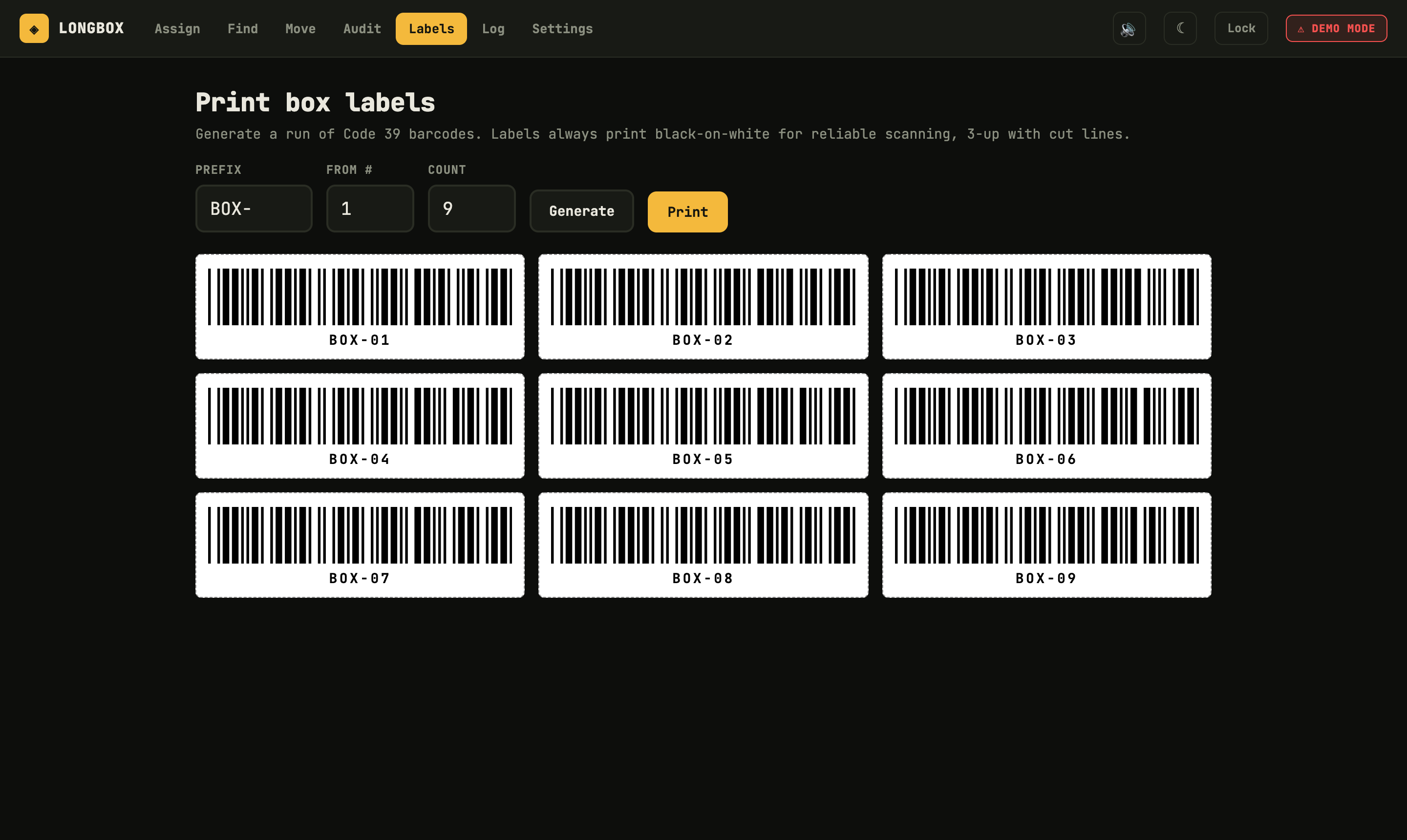
Task: Select the BOX-09 barcode label
Action: pos(1046,545)
